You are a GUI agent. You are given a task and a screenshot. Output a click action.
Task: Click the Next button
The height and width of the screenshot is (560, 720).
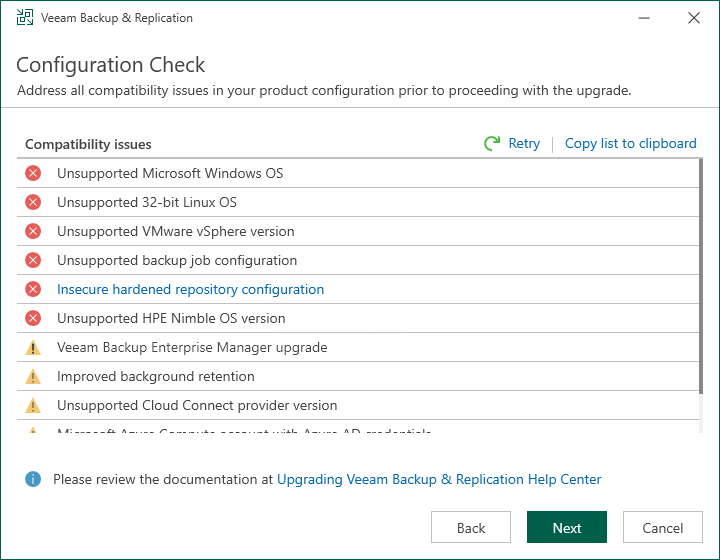(567, 527)
